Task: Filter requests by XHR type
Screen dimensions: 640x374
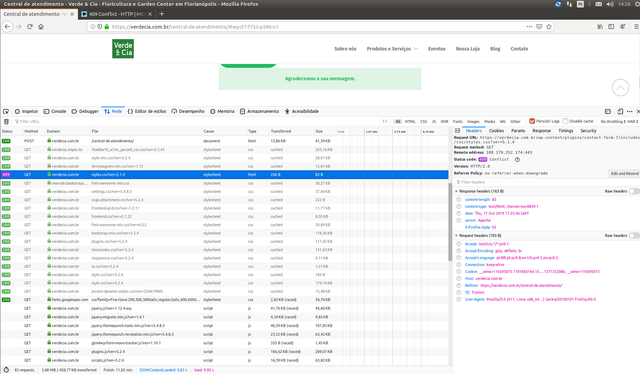Action: pos(444,122)
